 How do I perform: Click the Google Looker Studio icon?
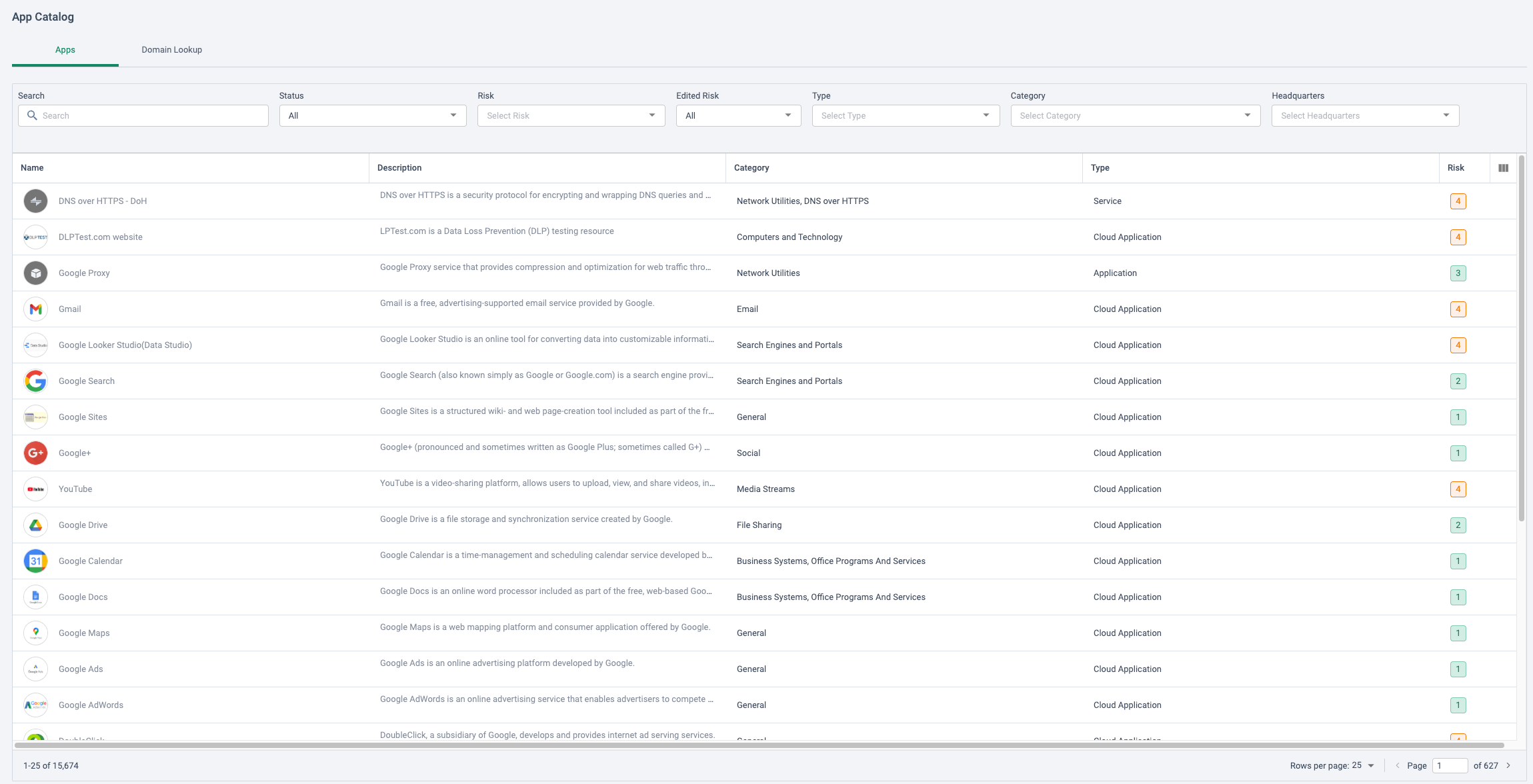tap(35, 345)
